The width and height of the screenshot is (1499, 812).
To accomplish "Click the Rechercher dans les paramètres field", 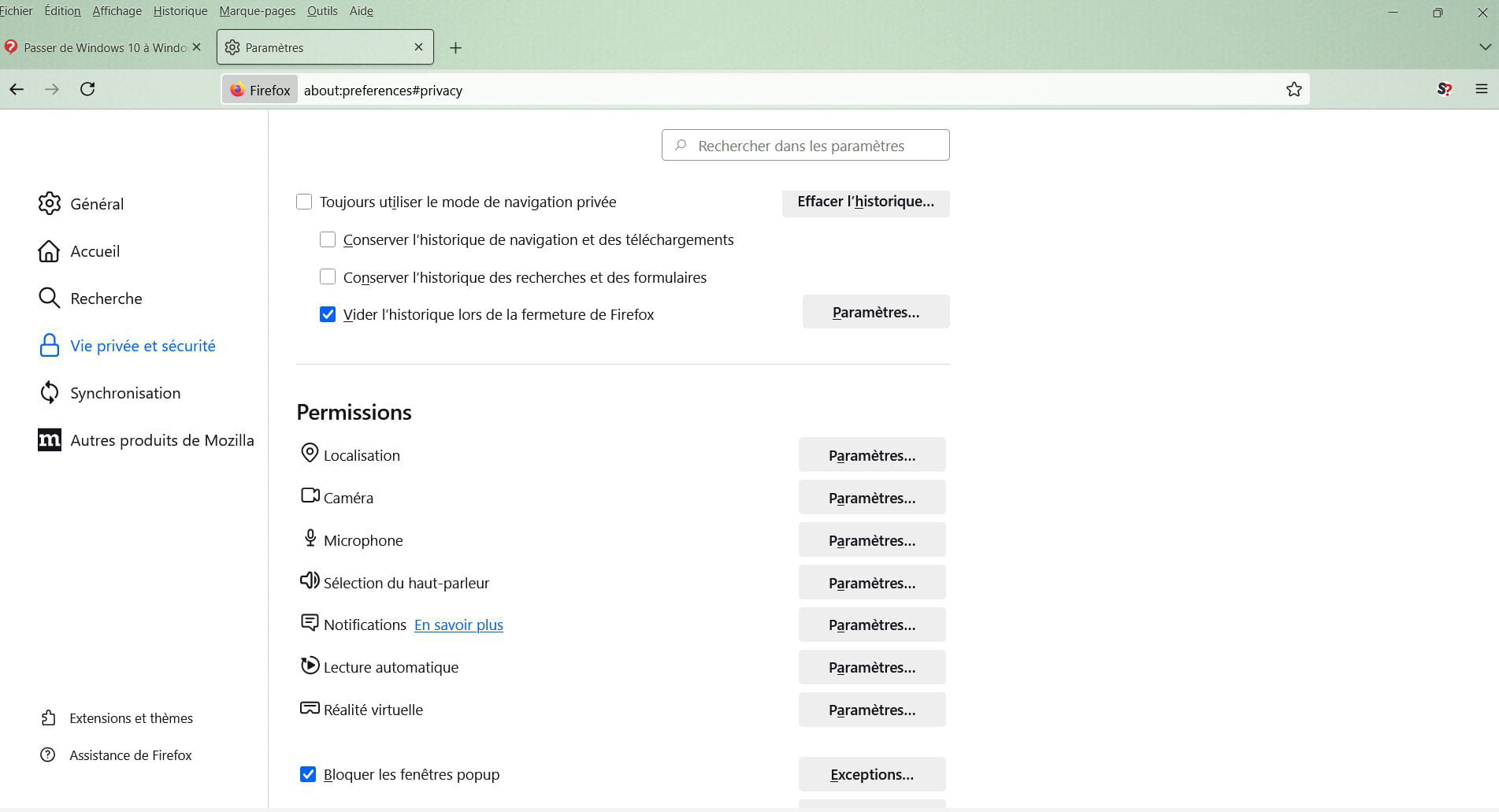I will [x=805, y=145].
